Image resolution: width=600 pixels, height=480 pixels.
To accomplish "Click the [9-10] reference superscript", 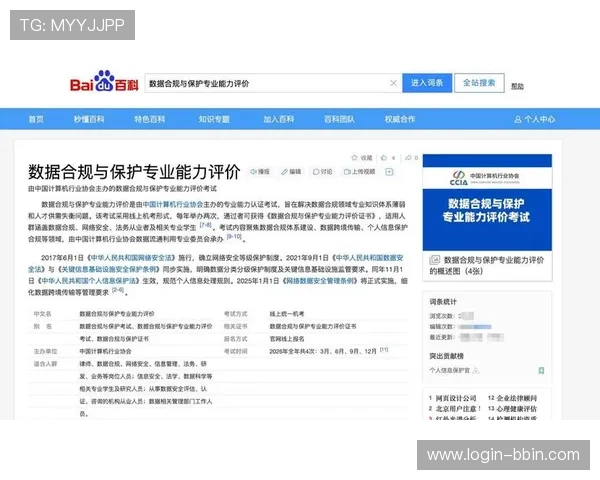I will (234, 237).
